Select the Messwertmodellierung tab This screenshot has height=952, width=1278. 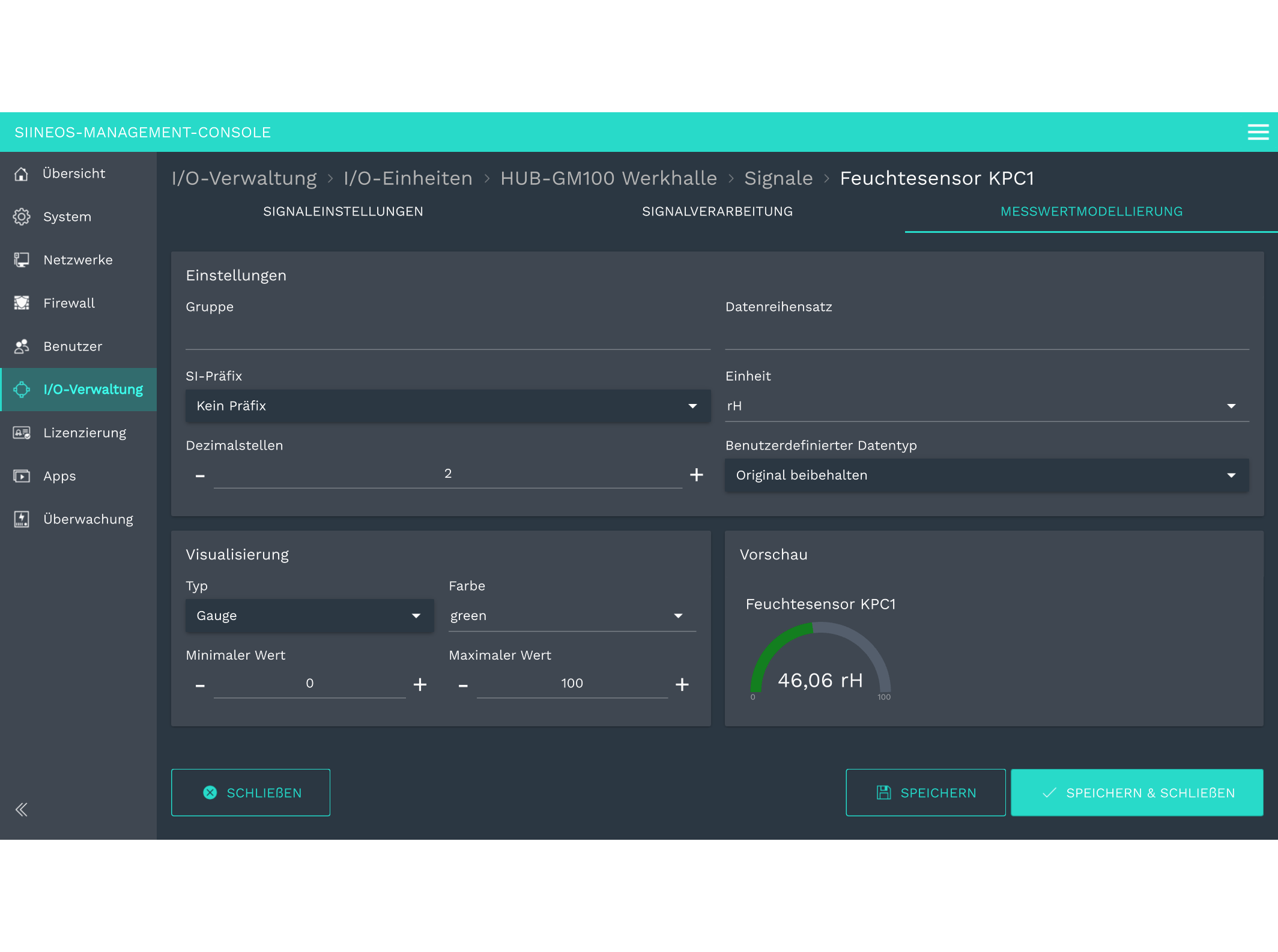click(1091, 212)
